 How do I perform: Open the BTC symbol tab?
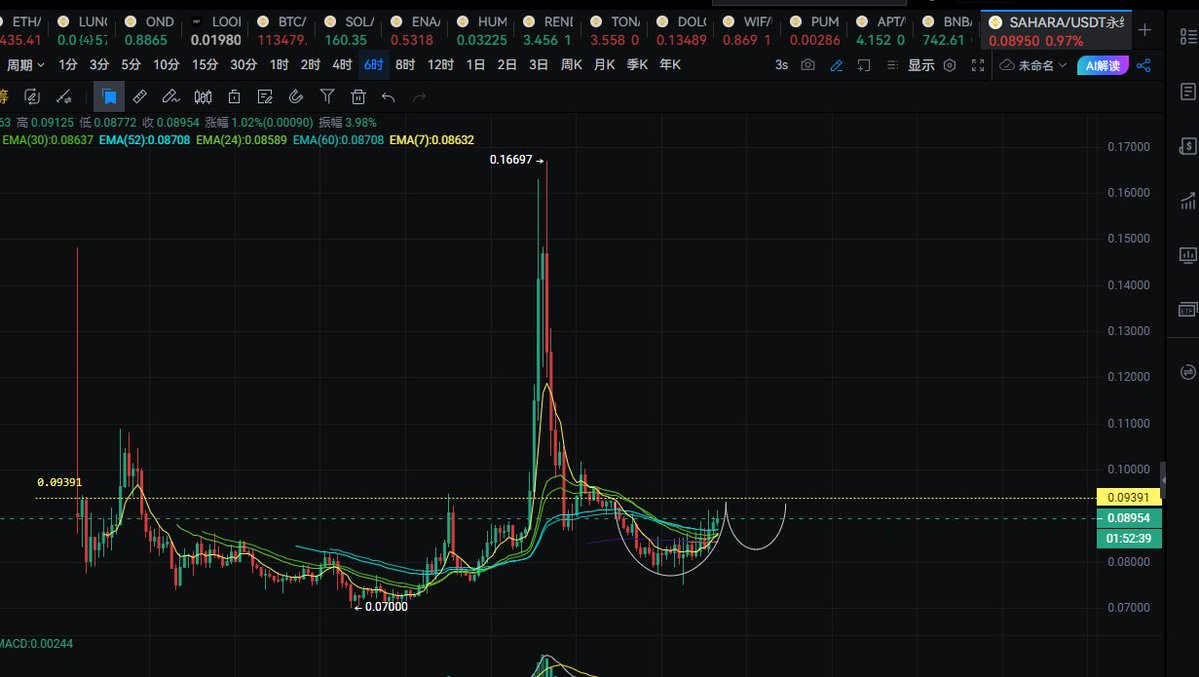pos(282,31)
